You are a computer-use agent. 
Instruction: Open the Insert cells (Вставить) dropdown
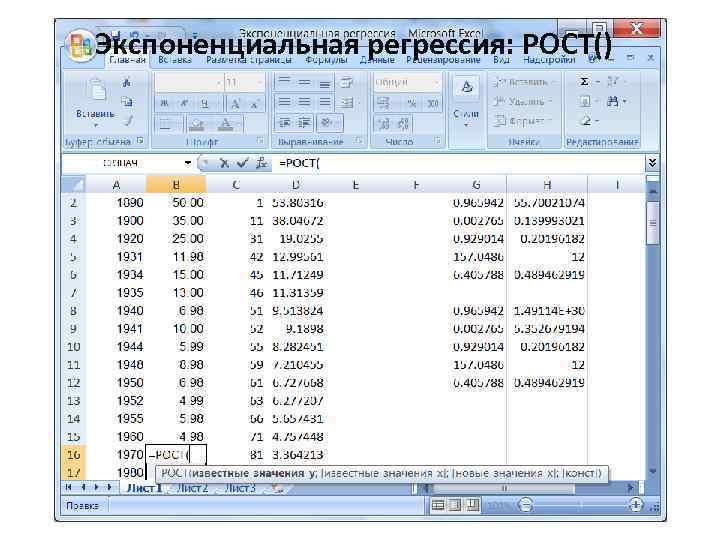coord(525,82)
